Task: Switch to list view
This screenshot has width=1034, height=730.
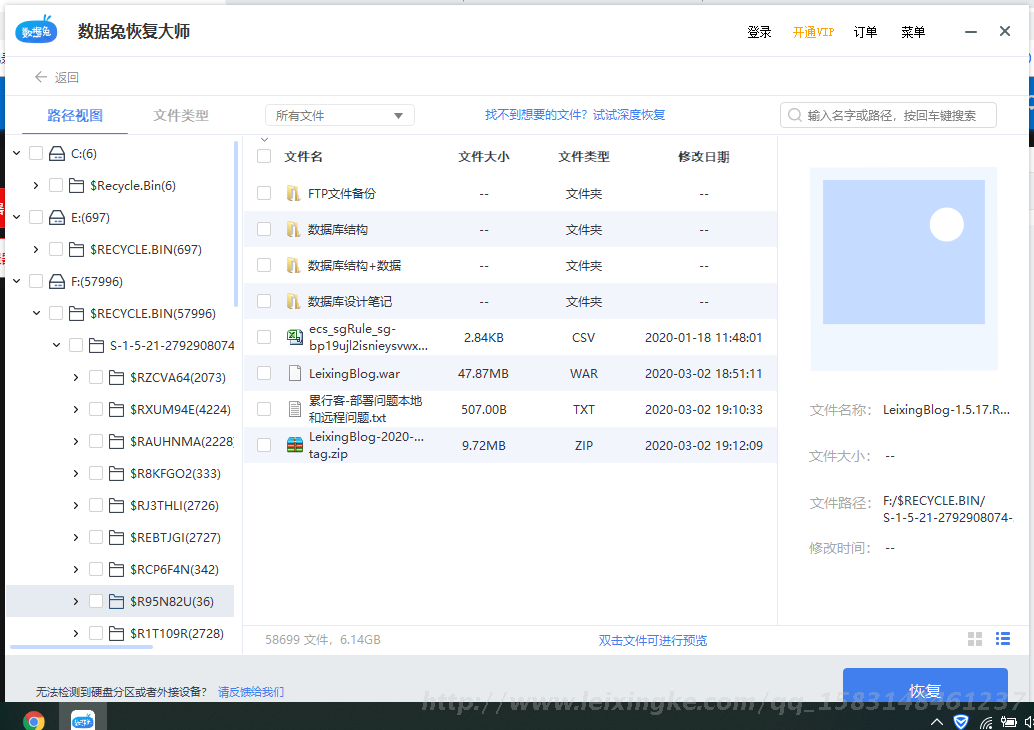Action: pyautogui.click(x=1003, y=639)
